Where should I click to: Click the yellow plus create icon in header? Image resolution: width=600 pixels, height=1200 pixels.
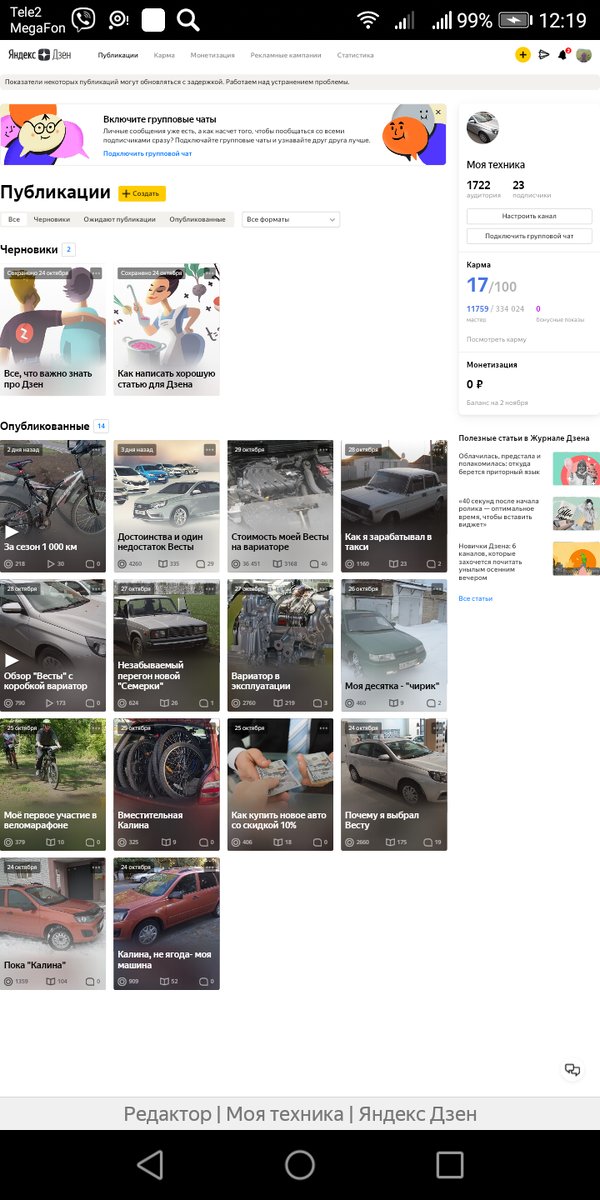coord(522,55)
